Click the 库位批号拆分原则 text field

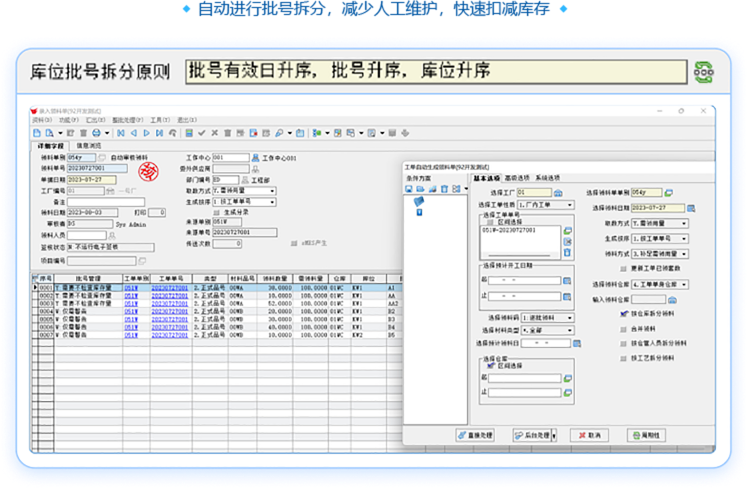(x=435, y=72)
